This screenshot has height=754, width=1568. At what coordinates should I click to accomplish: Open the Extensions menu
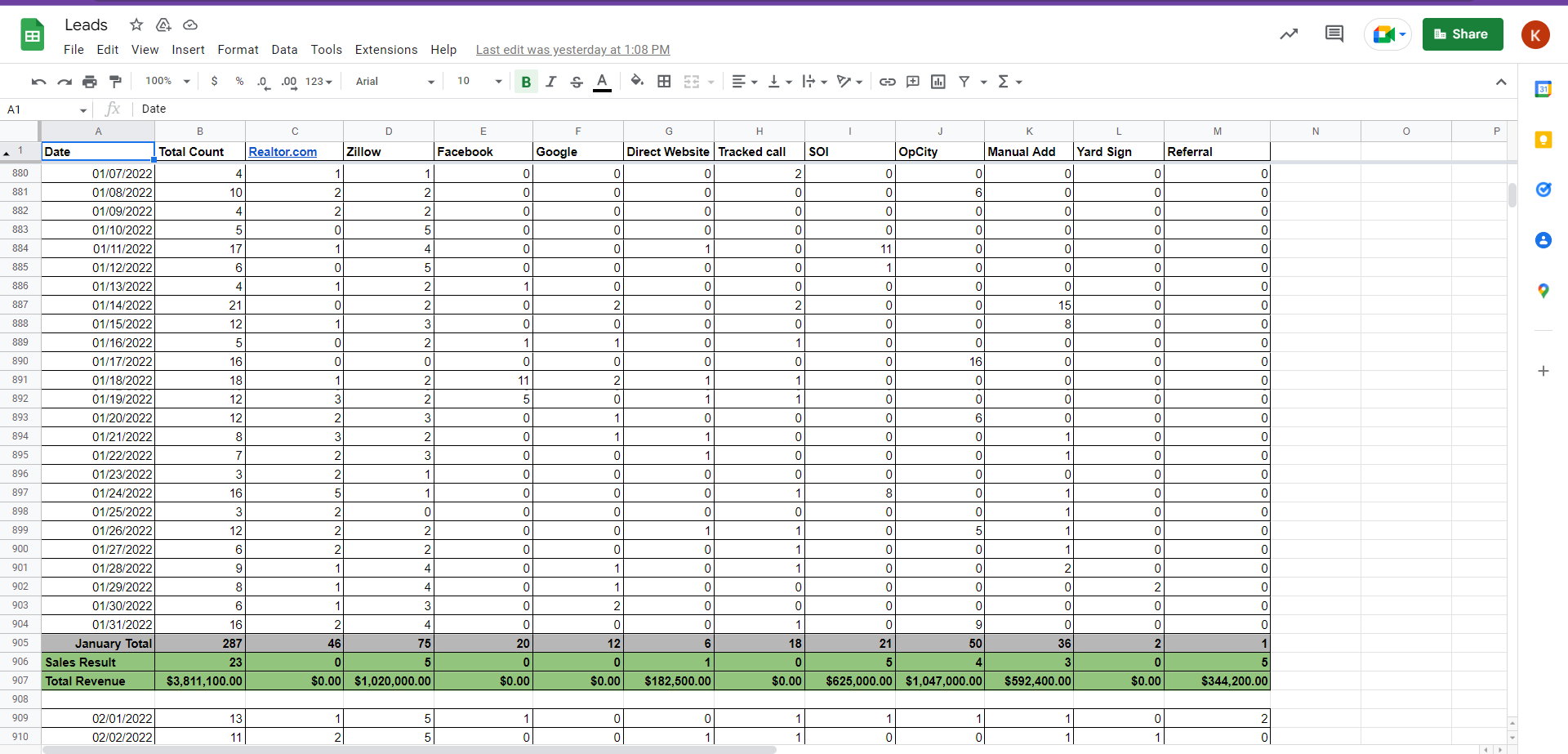pyautogui.click(x=386, y=50)
